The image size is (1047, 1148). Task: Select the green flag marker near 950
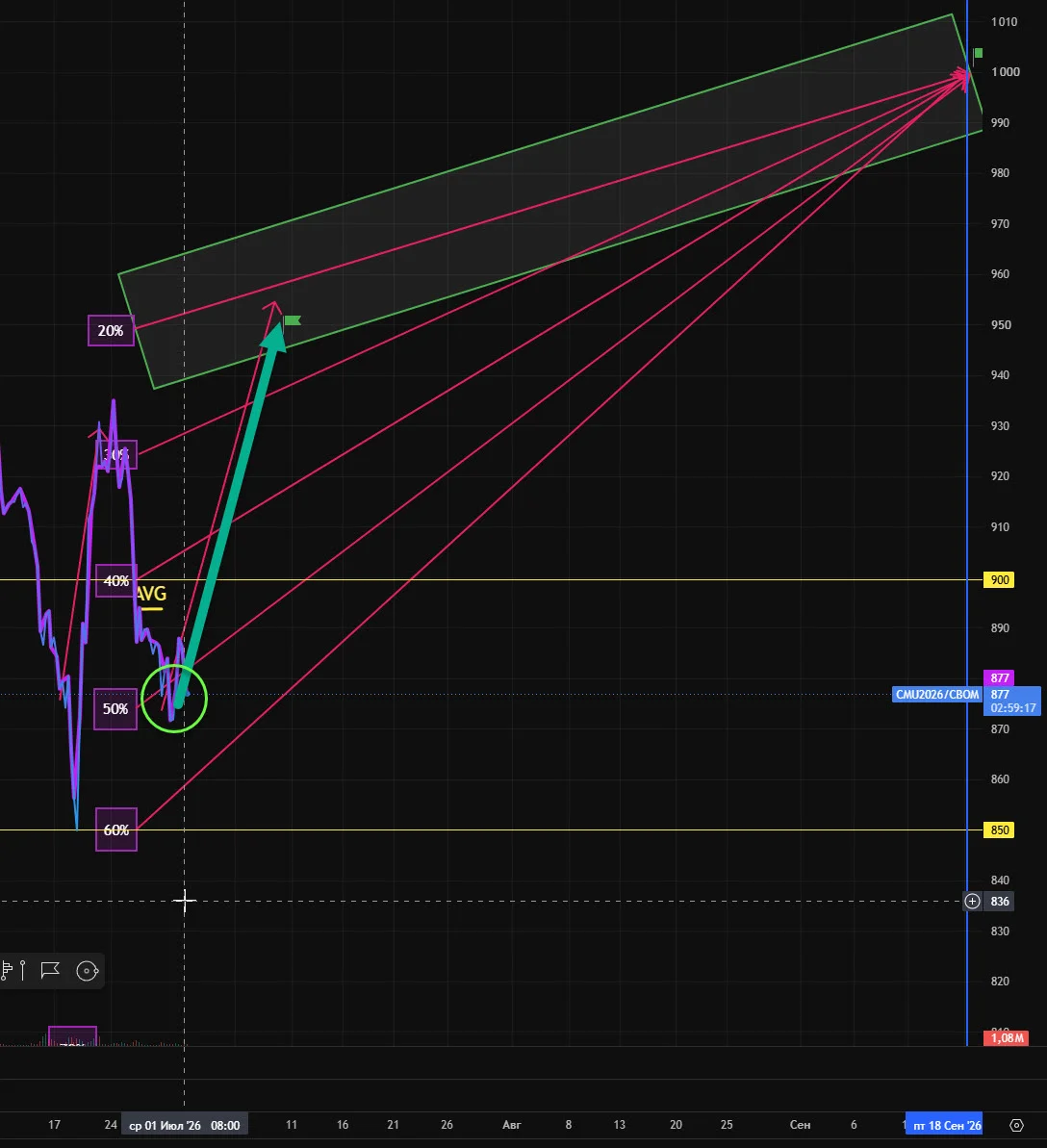pos(293,320)
